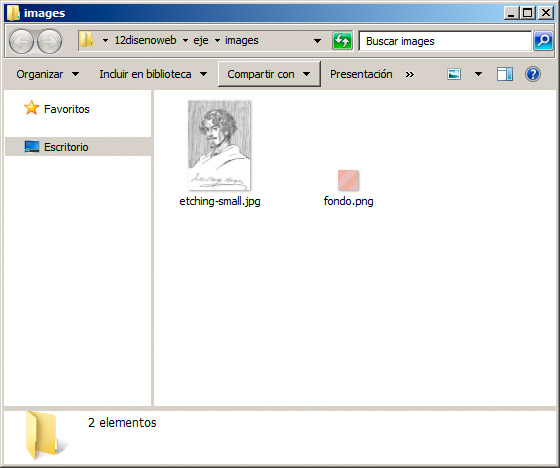Screen dimensions: 560x468
Task: Click the folder icon in address bar
Action: click(86, 40)
